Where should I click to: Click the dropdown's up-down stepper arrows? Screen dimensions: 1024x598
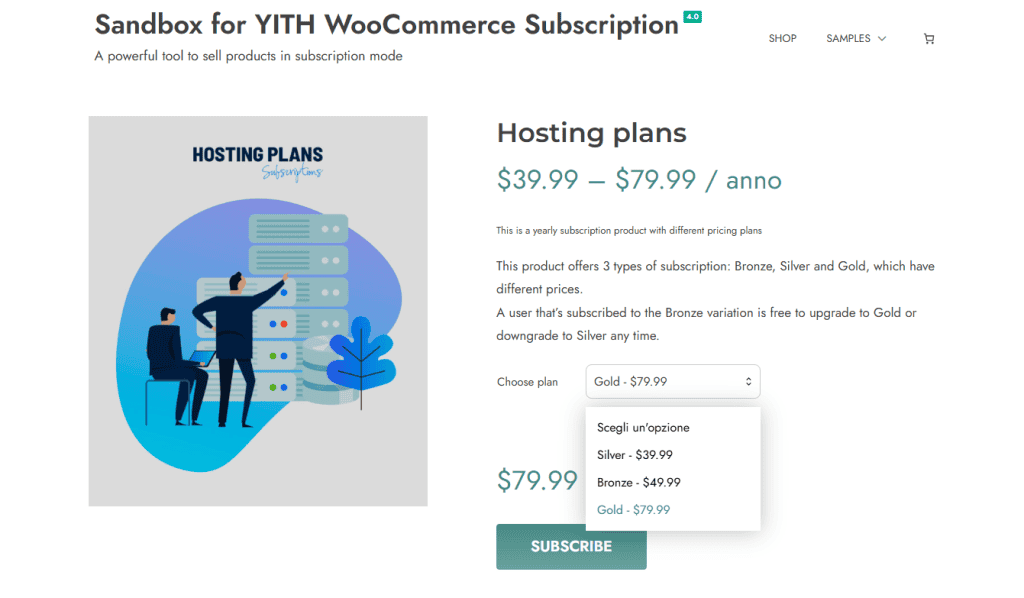[748, 381]
